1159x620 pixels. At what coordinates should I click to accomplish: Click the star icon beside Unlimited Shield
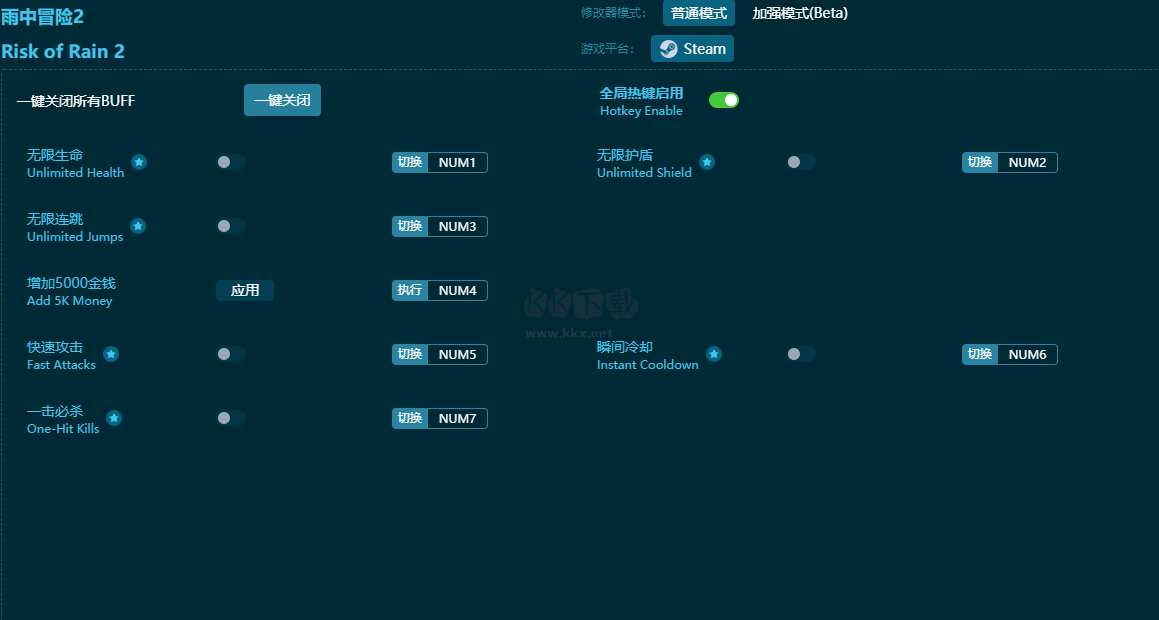(x=707, y=162)
